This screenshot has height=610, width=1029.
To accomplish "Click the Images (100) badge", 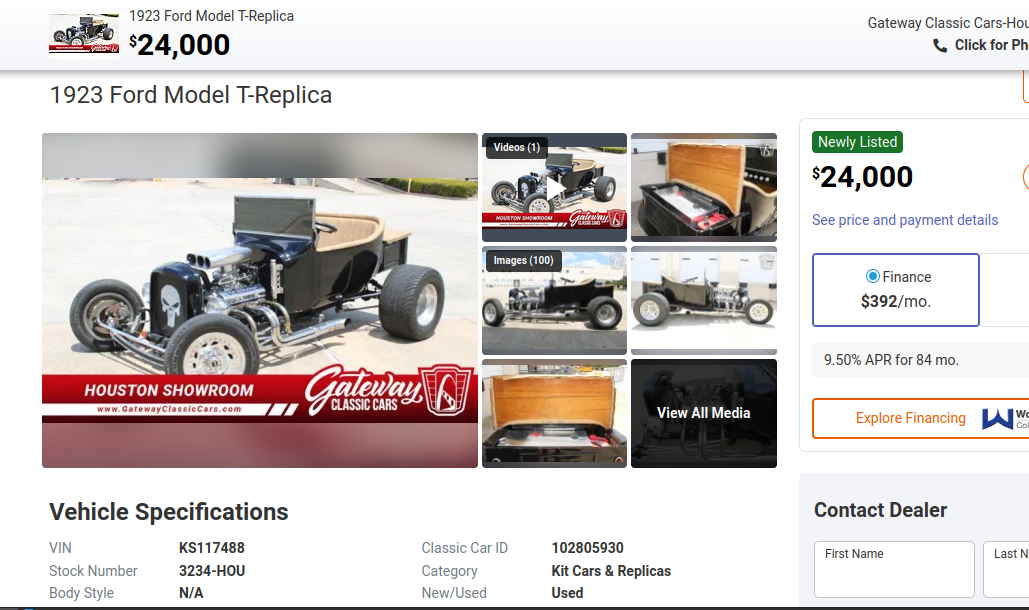I will pos(523,260).
